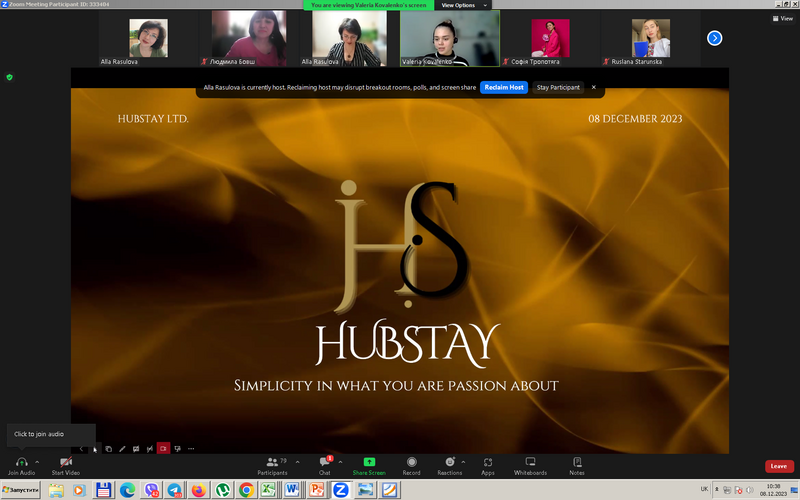Click the green Share Screen button
The height and width of the screenshot is (500, 800).
pos(369,466)
